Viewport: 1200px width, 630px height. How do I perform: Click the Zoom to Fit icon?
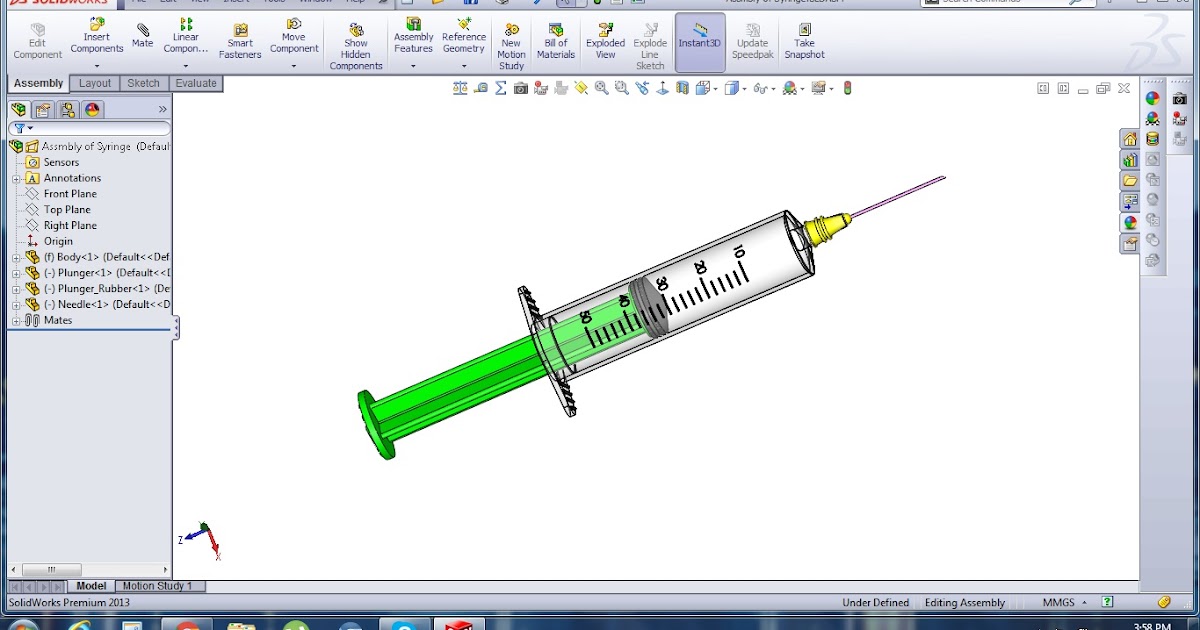[599, 88]
